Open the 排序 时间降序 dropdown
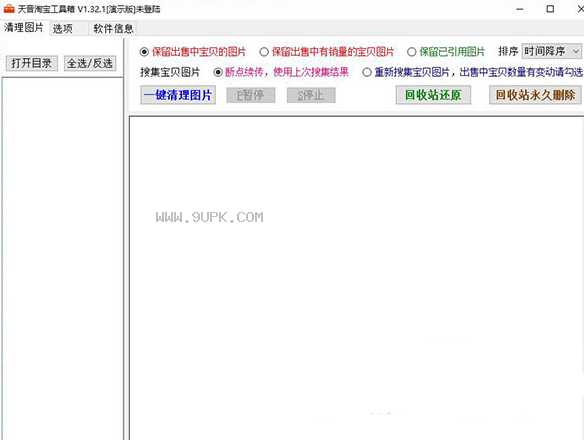This screenshot has height=440, width=584. point(551,51)
